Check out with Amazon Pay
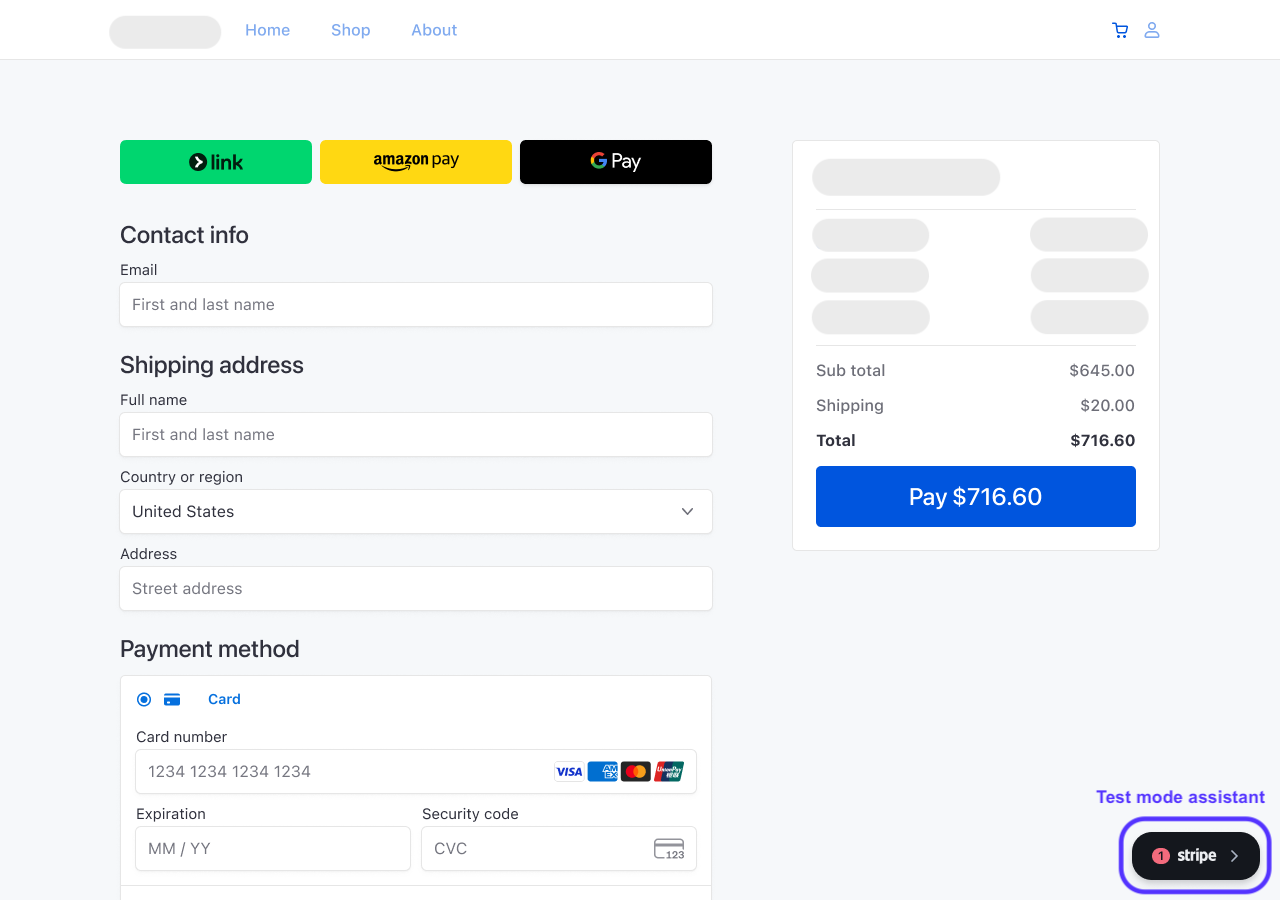Viewport: 1280px width, 900px height. (x=416, y=162)
